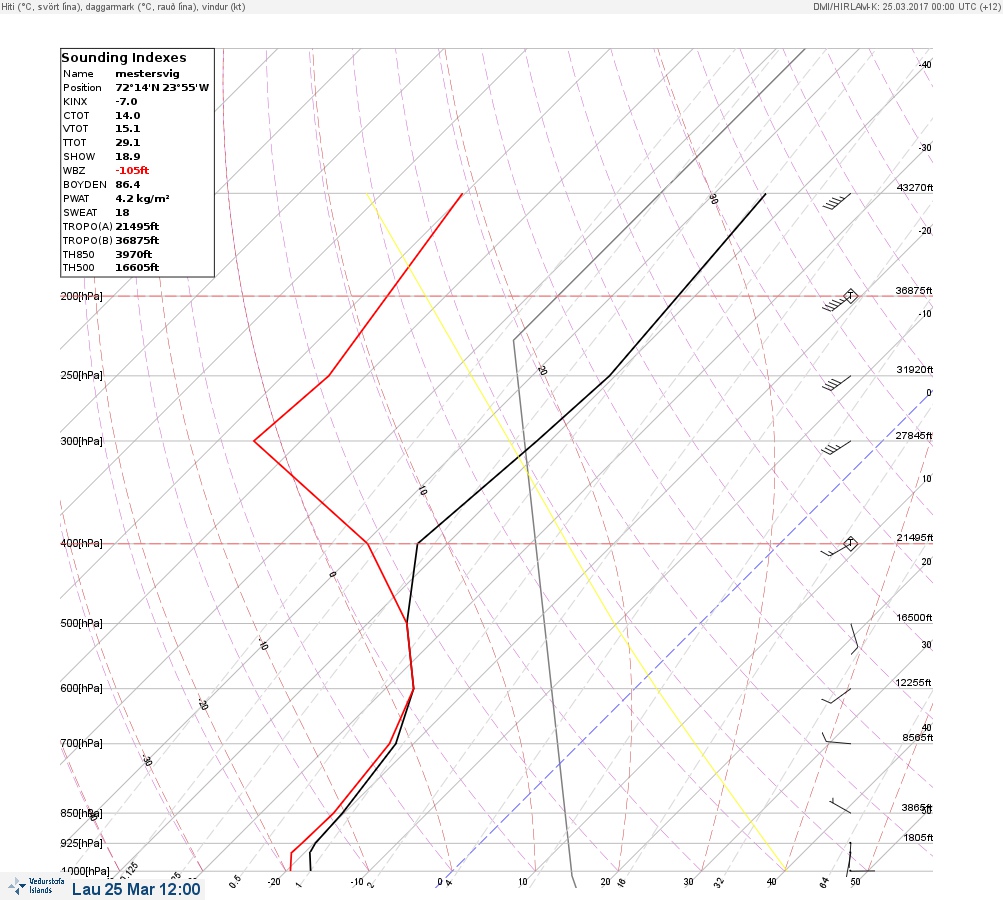
Task: Click the red WBZ value -105ft
Action: (132, 170)
